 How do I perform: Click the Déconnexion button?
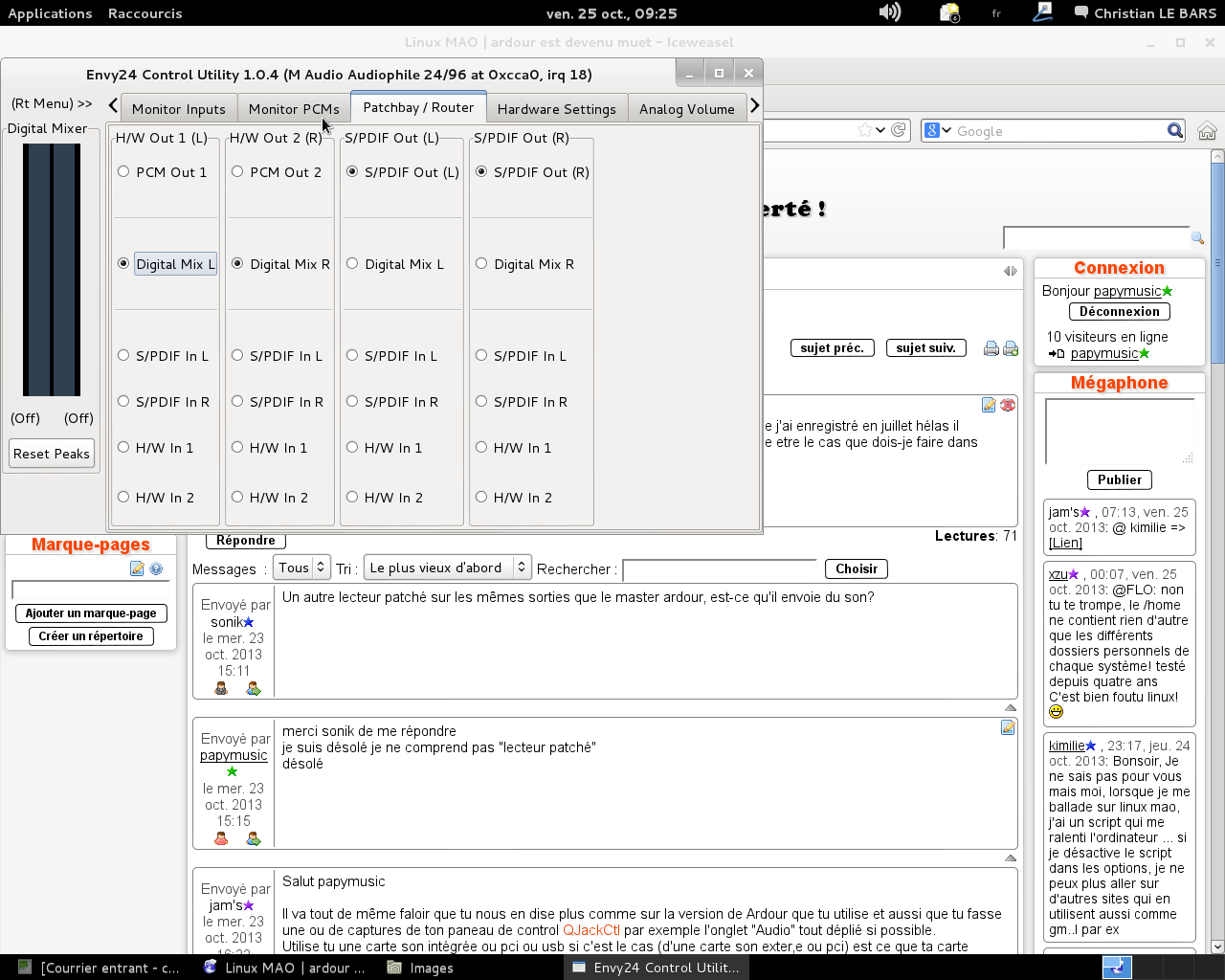[1119, 312]
